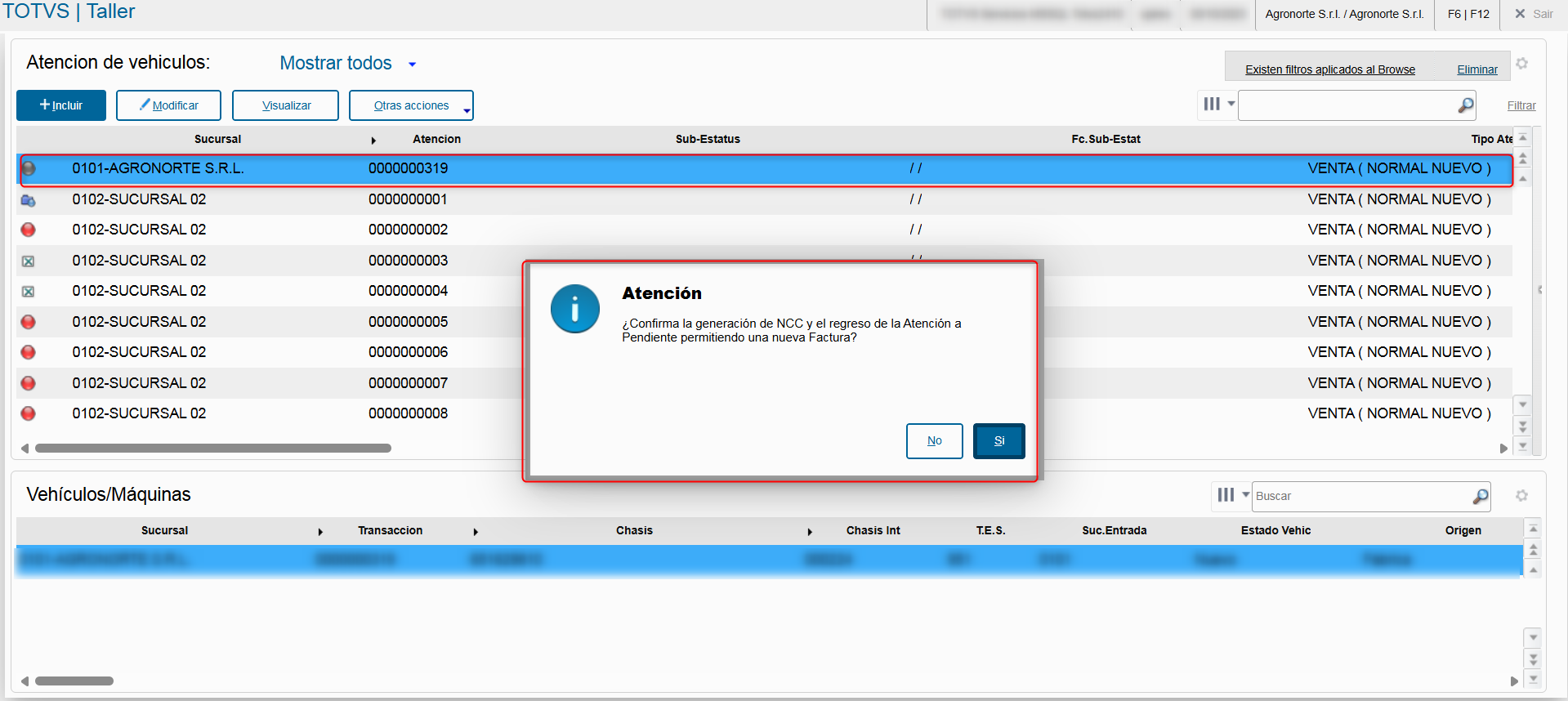
Task: Click the Modificar button
Action: pyautogui.click(x=168, y=105)
